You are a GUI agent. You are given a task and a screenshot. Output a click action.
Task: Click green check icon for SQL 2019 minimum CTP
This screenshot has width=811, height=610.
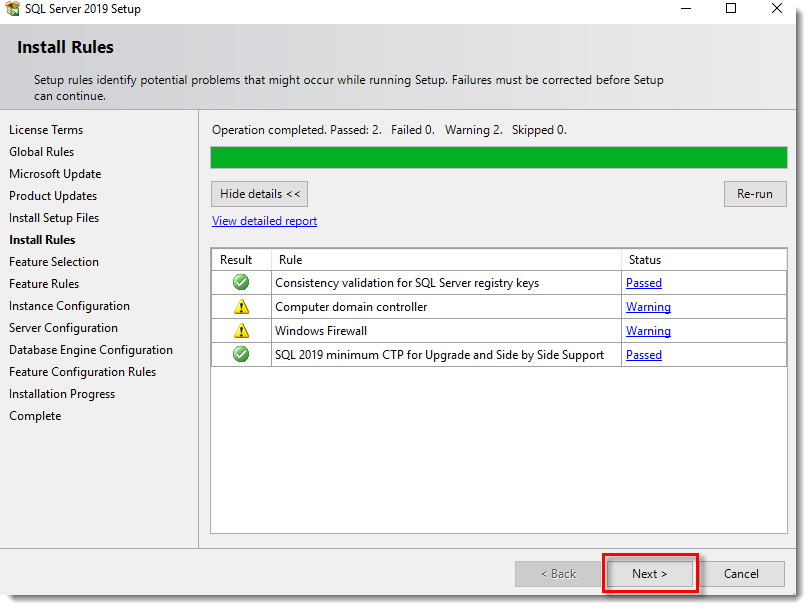[241, 354]
